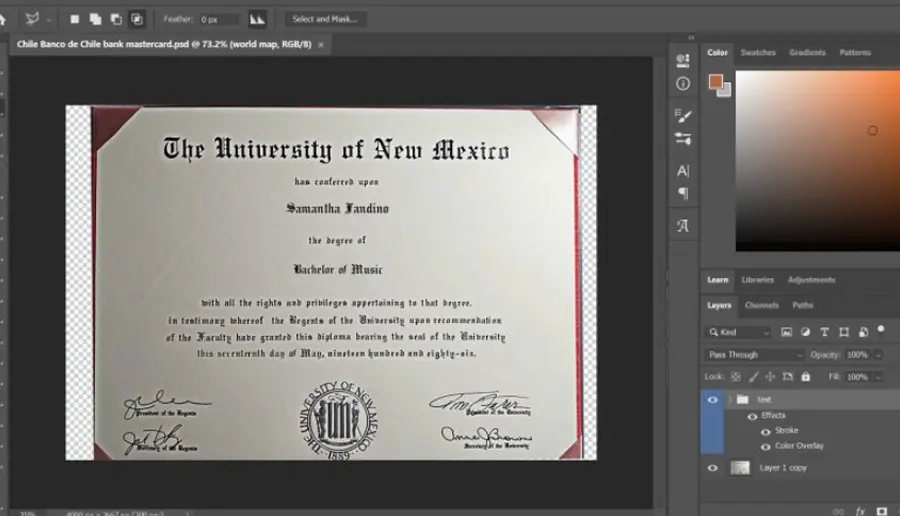This screenshot has width=900, height=516.
Task: Click the fx layer style icon
Action: click(860, 510)
